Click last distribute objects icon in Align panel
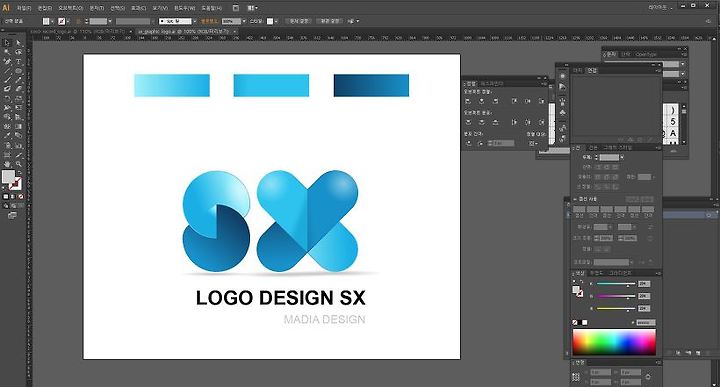Image resolution: width=720 pixels, height=387 pixels. (542, 122)
